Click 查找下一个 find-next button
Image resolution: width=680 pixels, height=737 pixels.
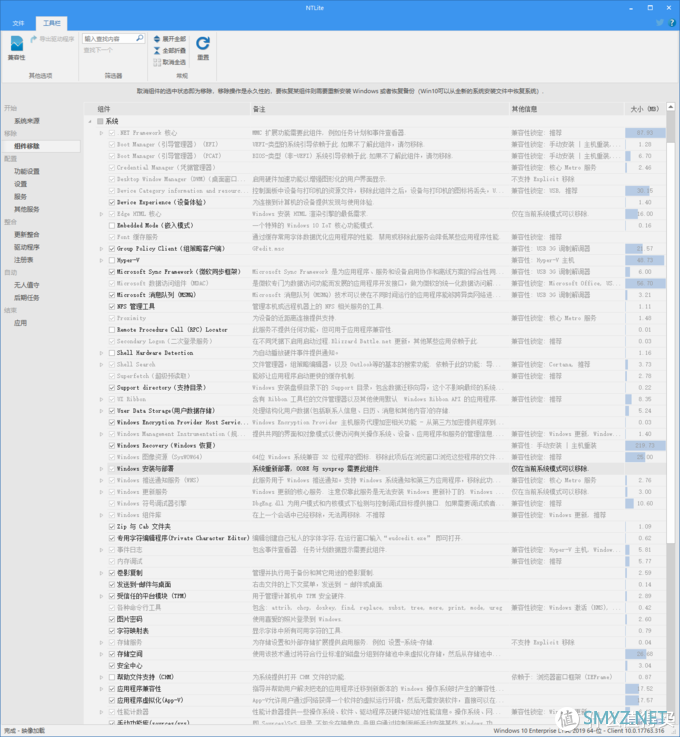coord(98,50)
